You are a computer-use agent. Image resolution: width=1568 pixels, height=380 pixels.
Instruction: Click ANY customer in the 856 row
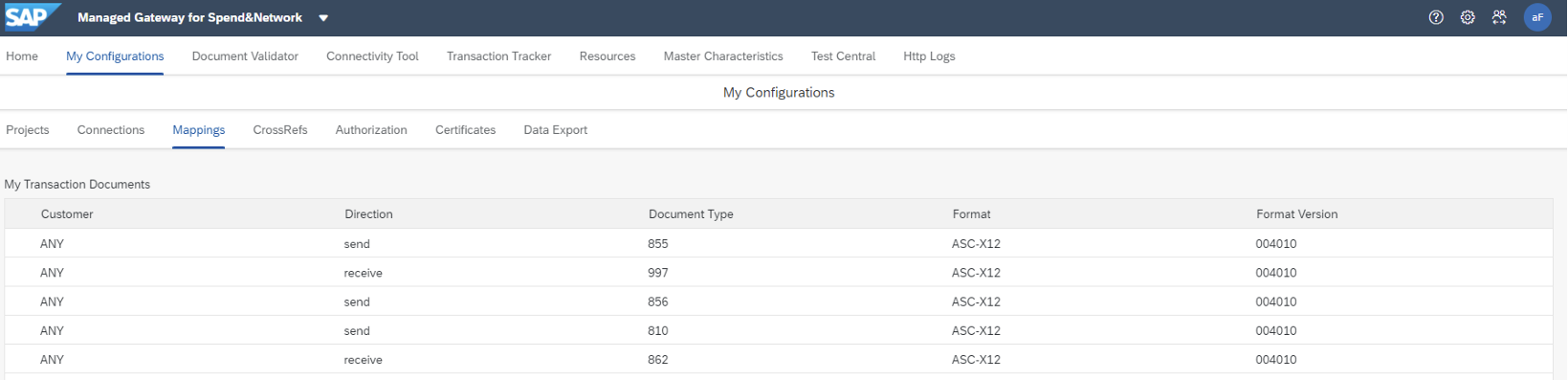(52, 302)
